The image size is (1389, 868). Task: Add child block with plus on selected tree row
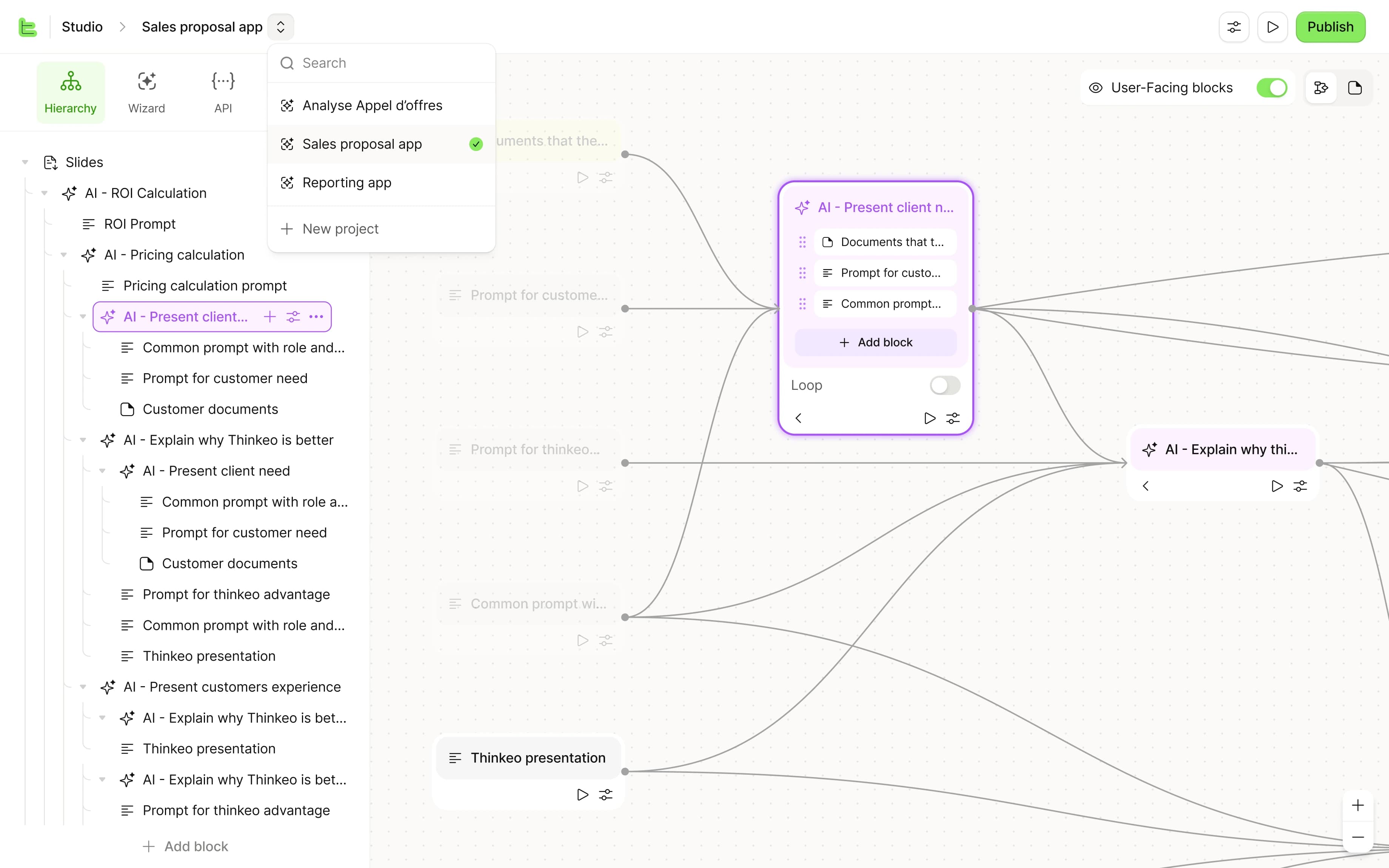(270, 317)
